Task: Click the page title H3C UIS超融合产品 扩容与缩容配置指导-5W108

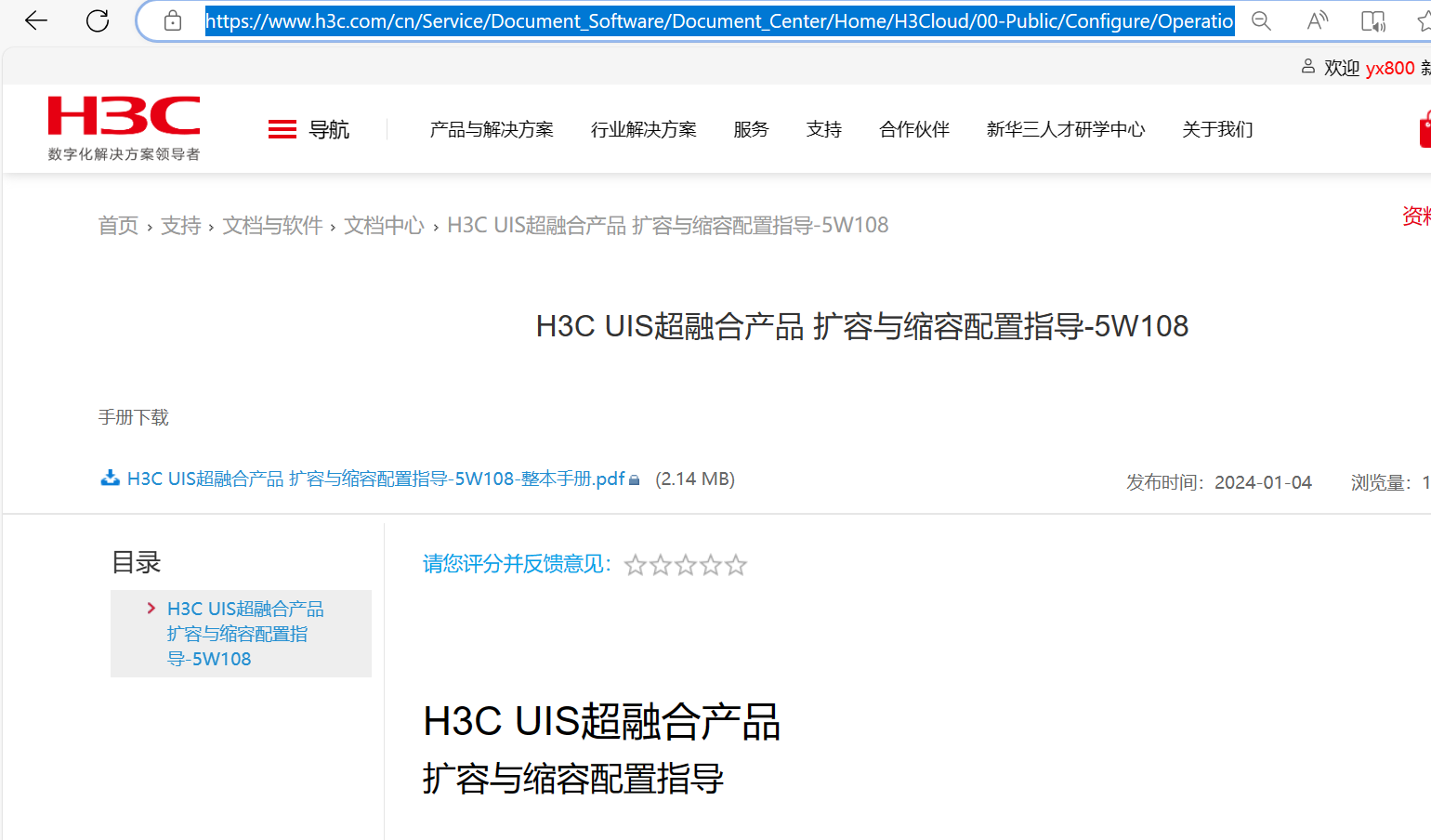Action: click(x=862, y=326)
